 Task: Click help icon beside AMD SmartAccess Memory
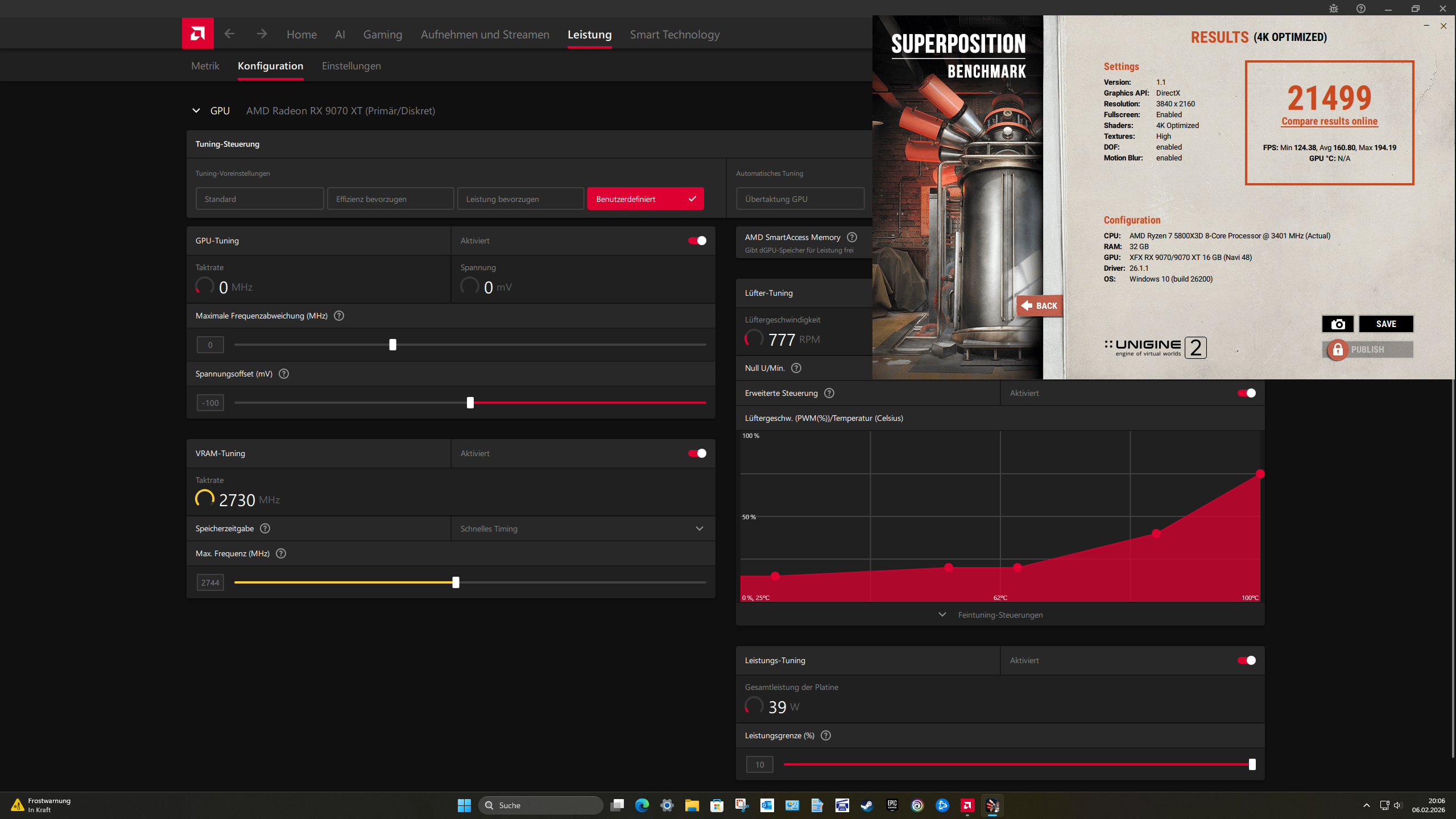pos(851,237)
